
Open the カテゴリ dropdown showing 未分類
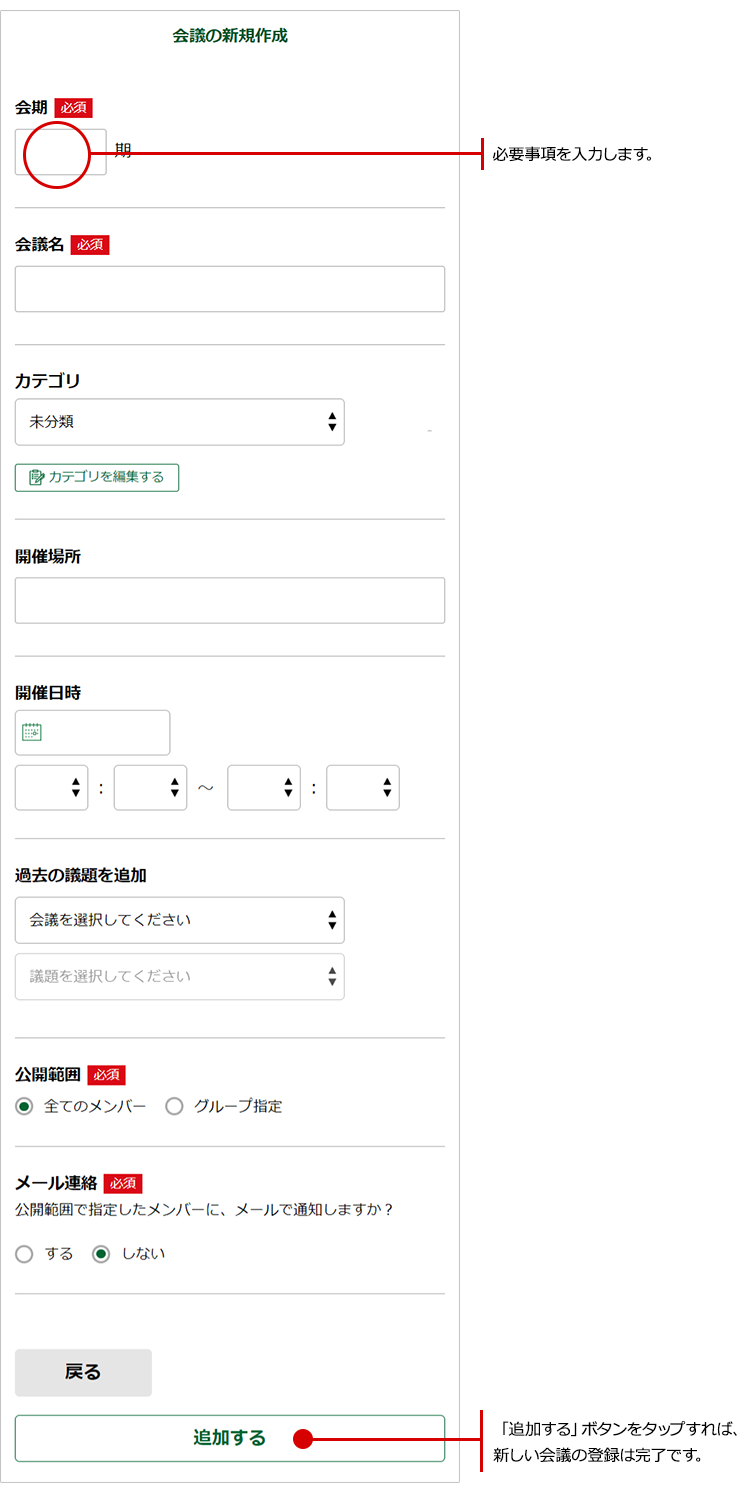pos(180,422)
